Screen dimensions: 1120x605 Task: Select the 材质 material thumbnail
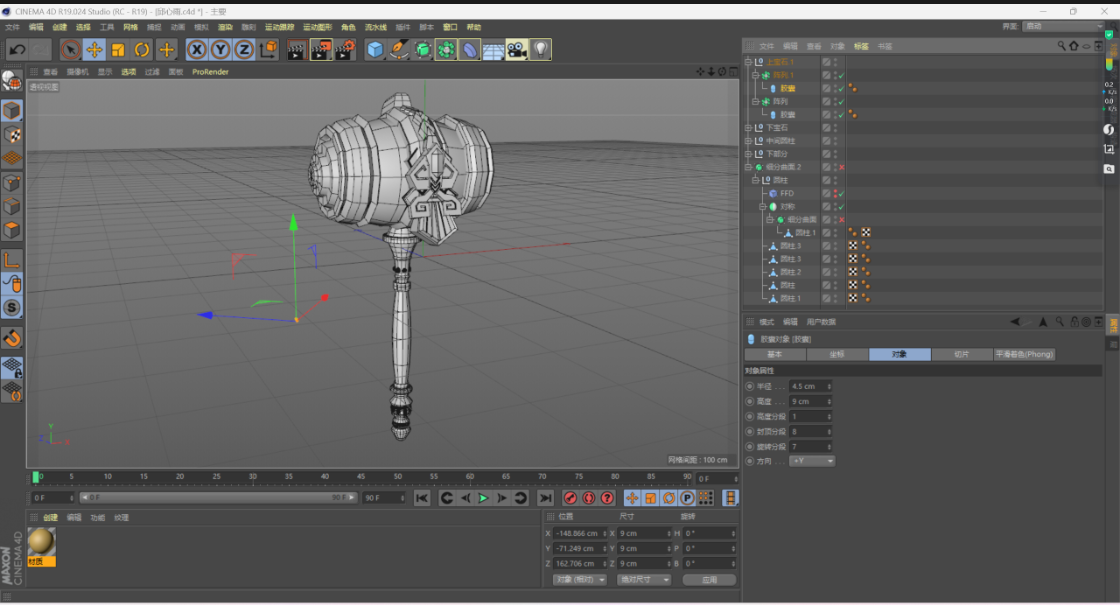tap(41, 543)
